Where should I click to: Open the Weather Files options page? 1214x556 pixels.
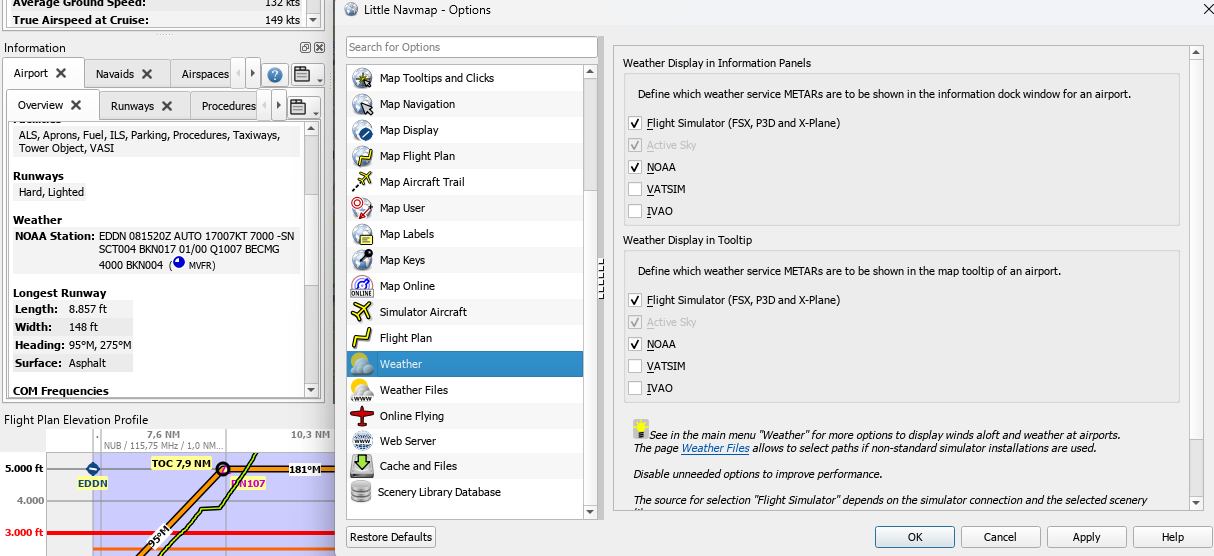point(413,390)
